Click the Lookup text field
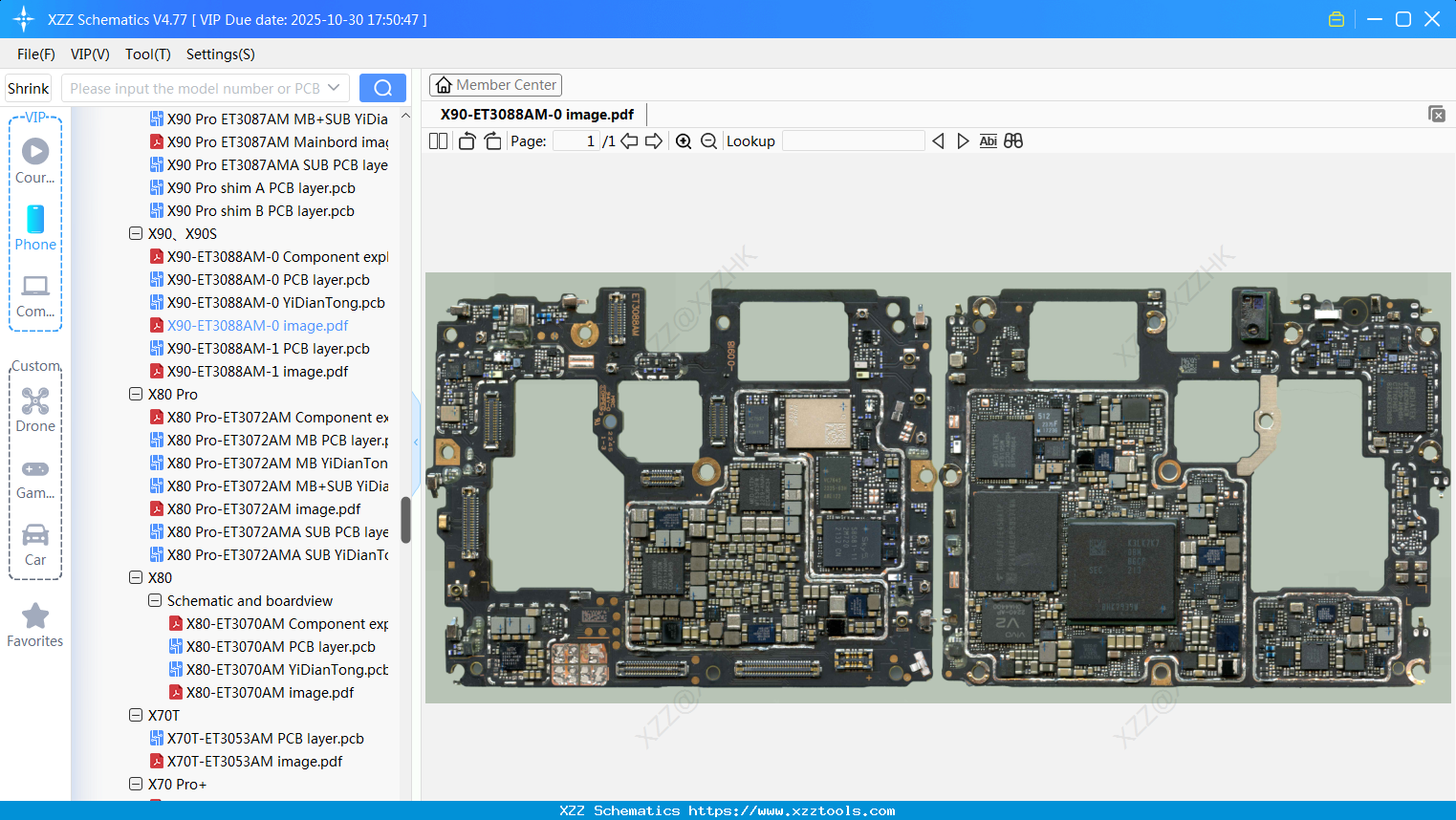This screenshot has width=1456, height=820. [x=853, y=141]
